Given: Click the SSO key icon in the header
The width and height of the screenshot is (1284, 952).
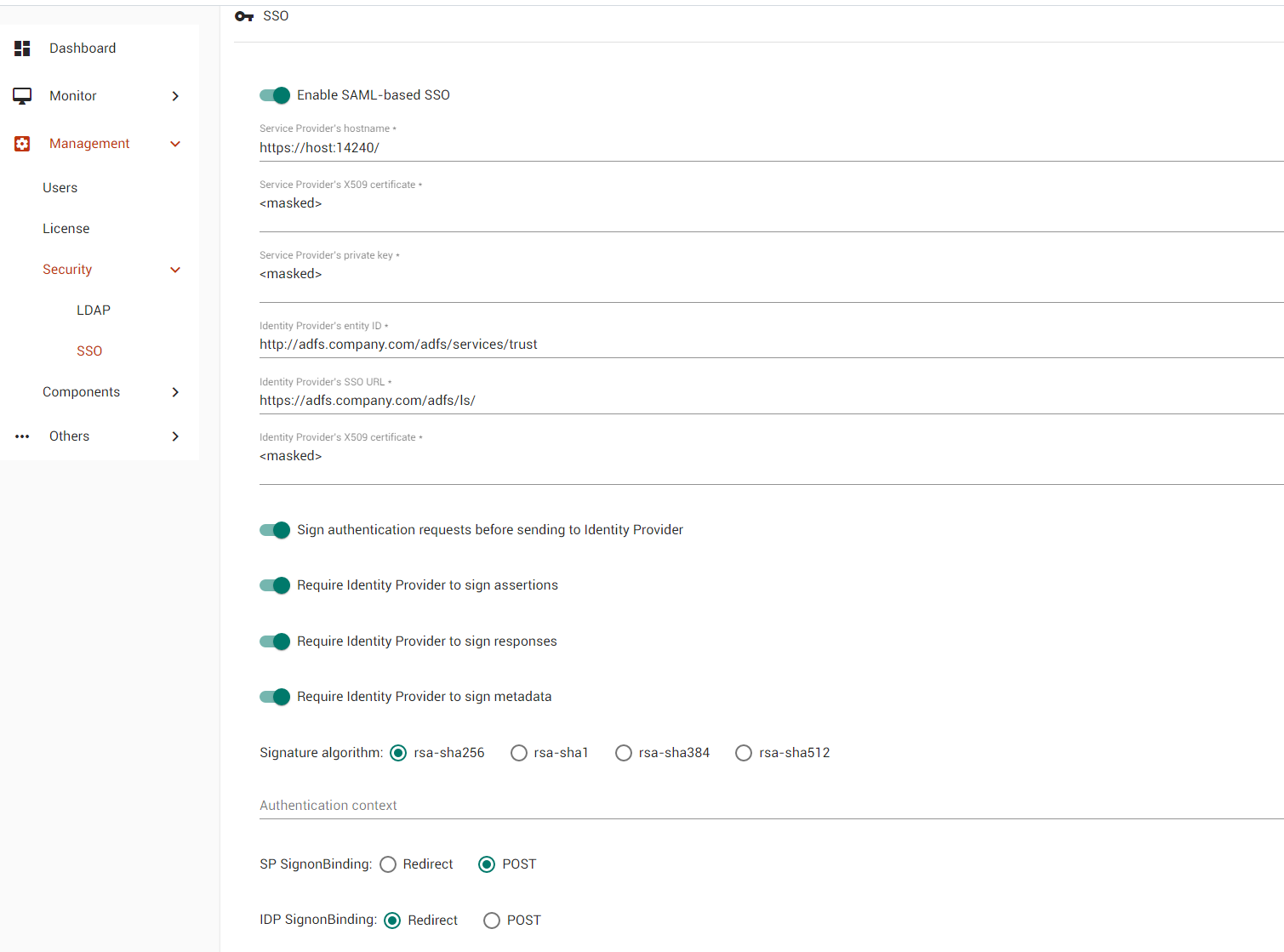Looking at the screenshot, I should [x=243, y=15].
